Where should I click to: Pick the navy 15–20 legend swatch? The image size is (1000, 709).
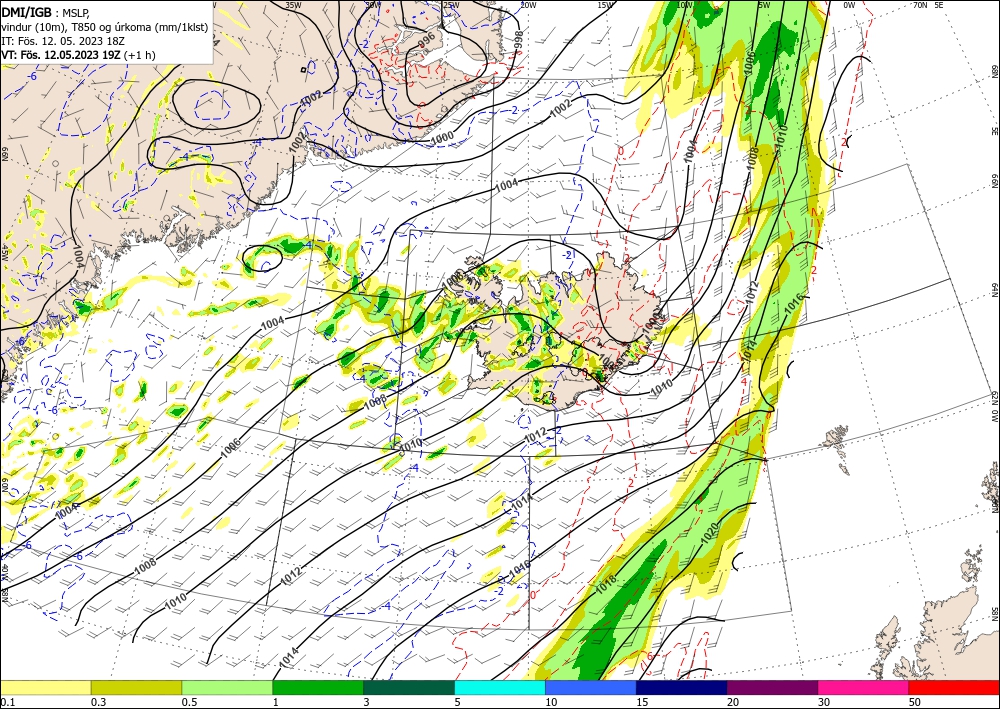(x=682, y=687)
